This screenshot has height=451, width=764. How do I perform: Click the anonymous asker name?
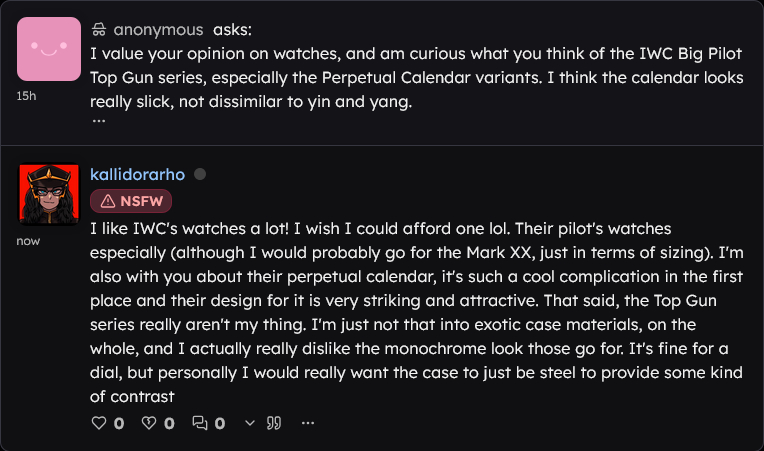tap(158, 30)
